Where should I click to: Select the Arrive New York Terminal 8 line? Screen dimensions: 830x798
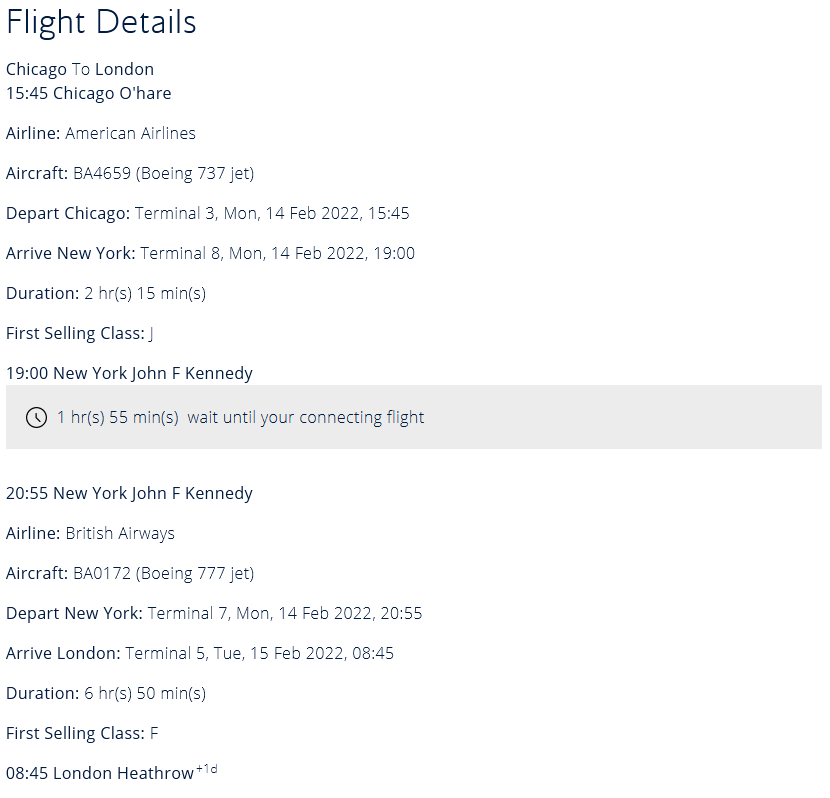click(x=210, y=253)
